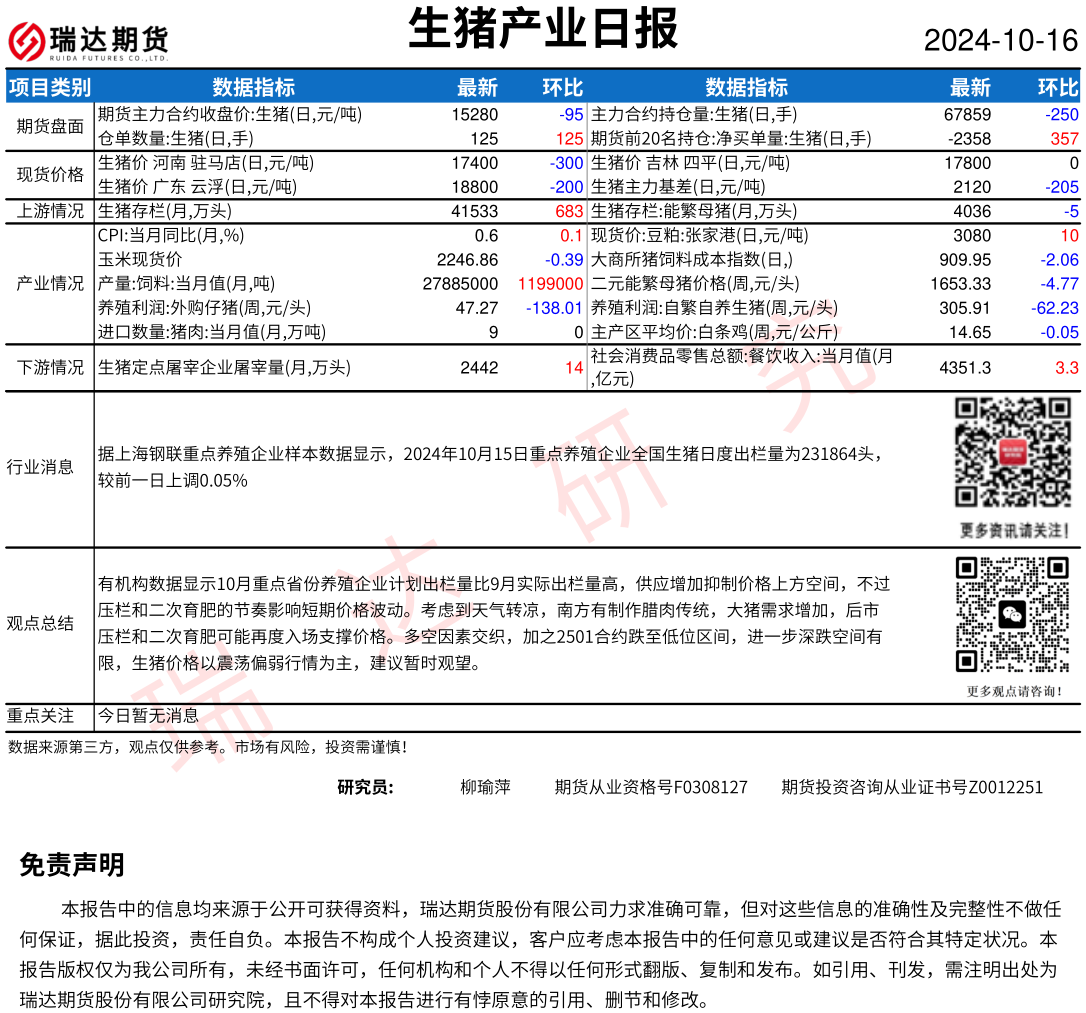Click the Ruida Futures logo icon

click(x=27, y=41)
